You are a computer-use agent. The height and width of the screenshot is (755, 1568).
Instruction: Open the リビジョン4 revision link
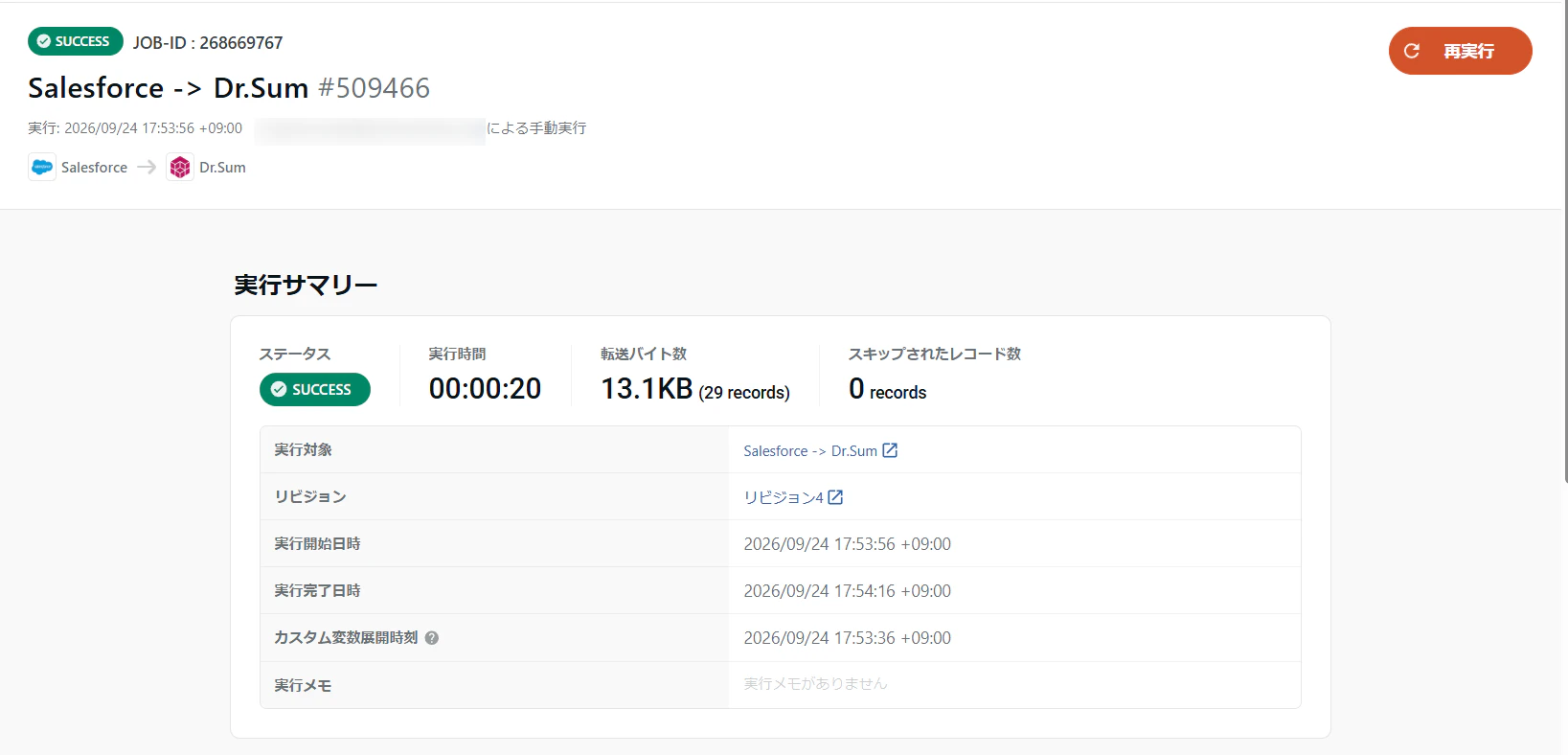[x=784, y=497]
